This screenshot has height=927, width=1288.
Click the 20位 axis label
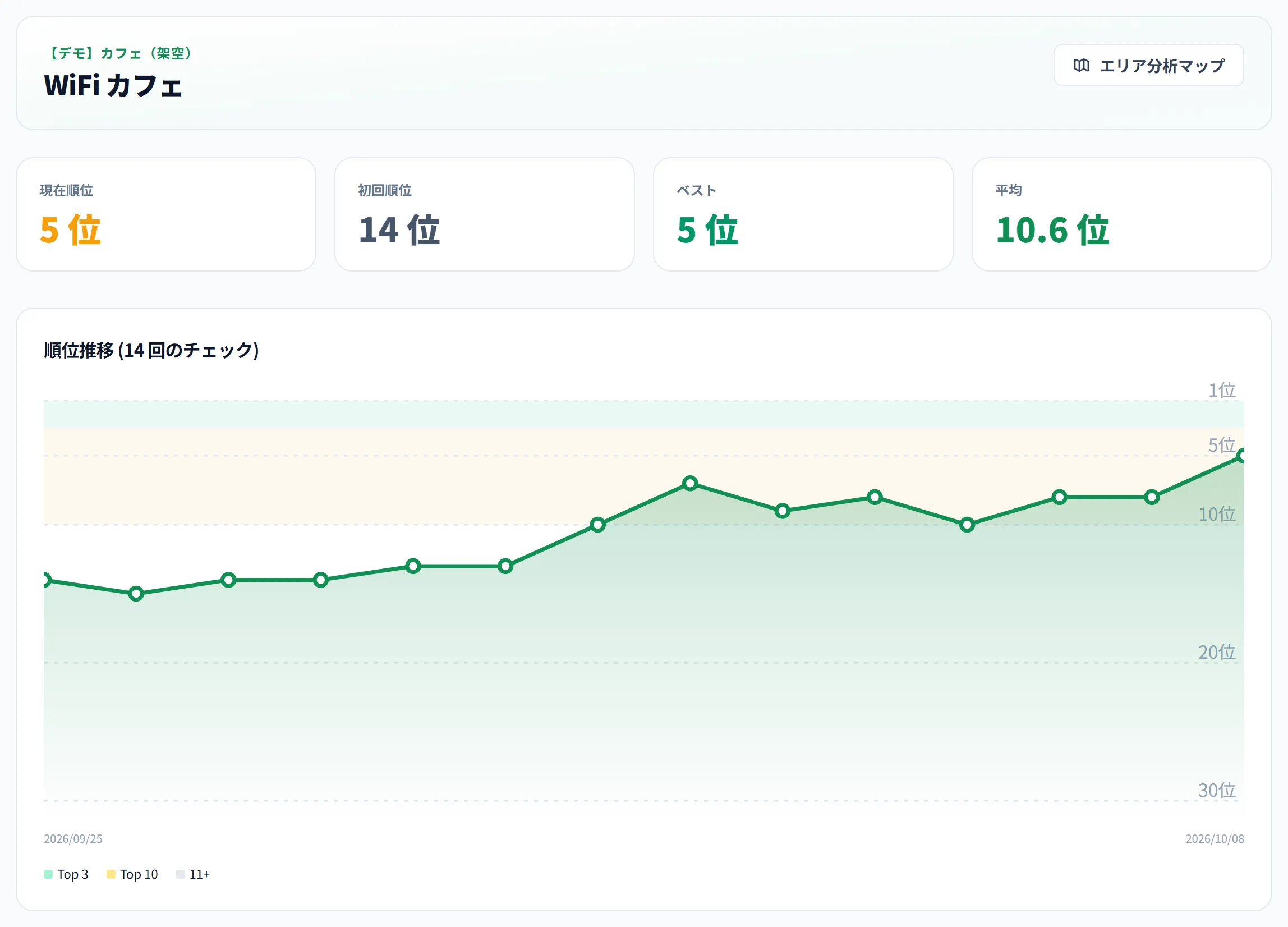point(1217,652)
